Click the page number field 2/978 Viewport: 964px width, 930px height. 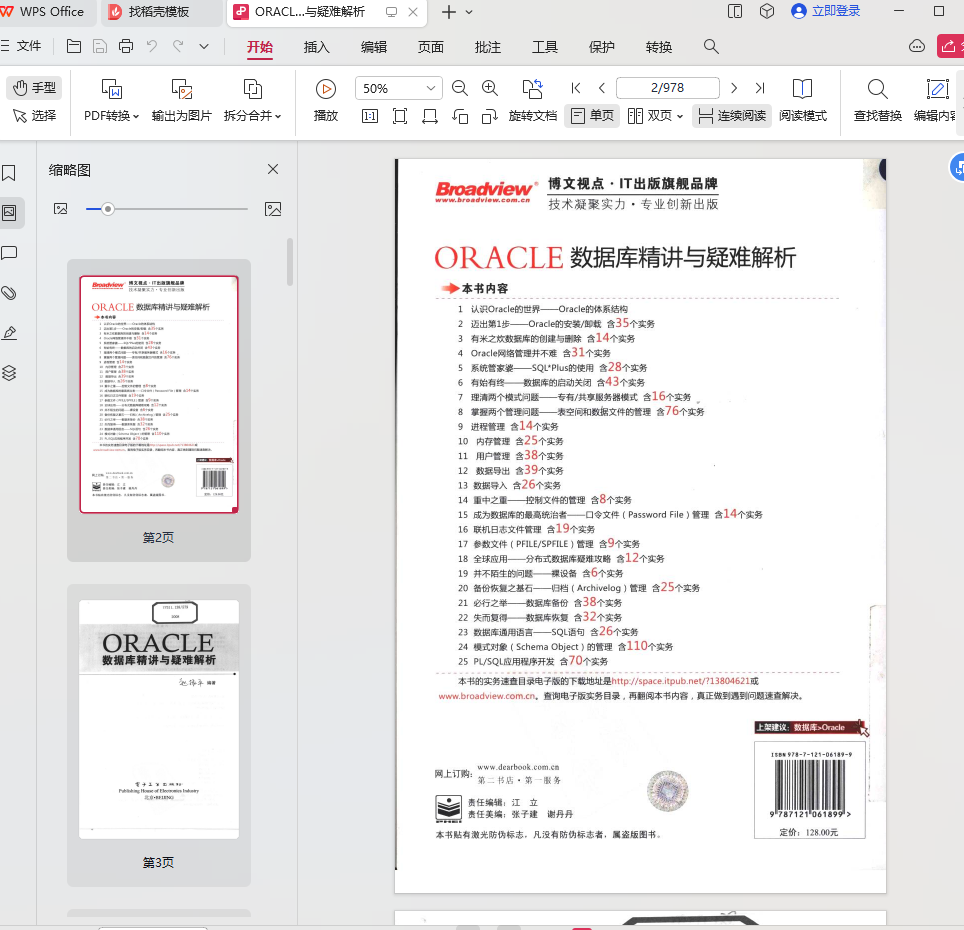[668, 88]
